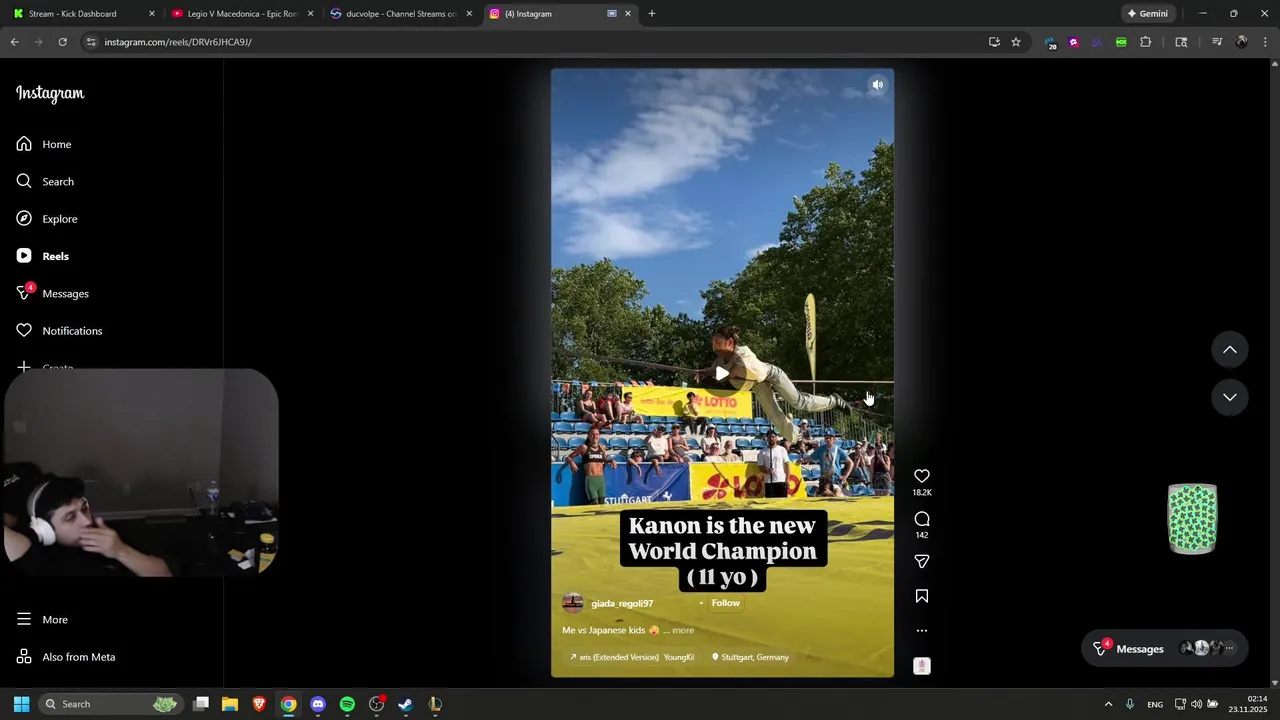This screenshot has width=1280, height=720.
Task: Open the ENG language switcher
Action: (1155, 704)
